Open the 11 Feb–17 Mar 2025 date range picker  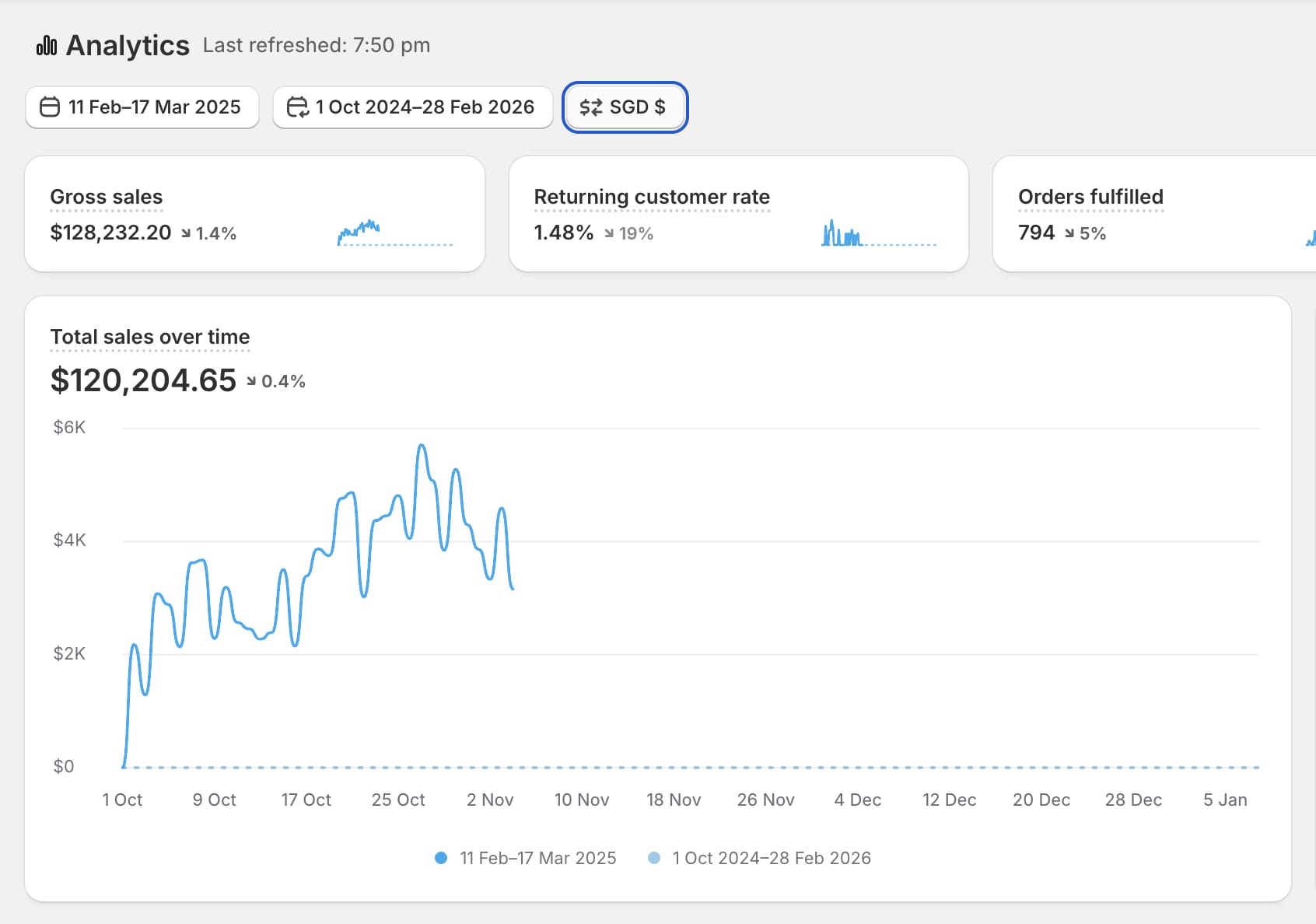pos(142,107)
